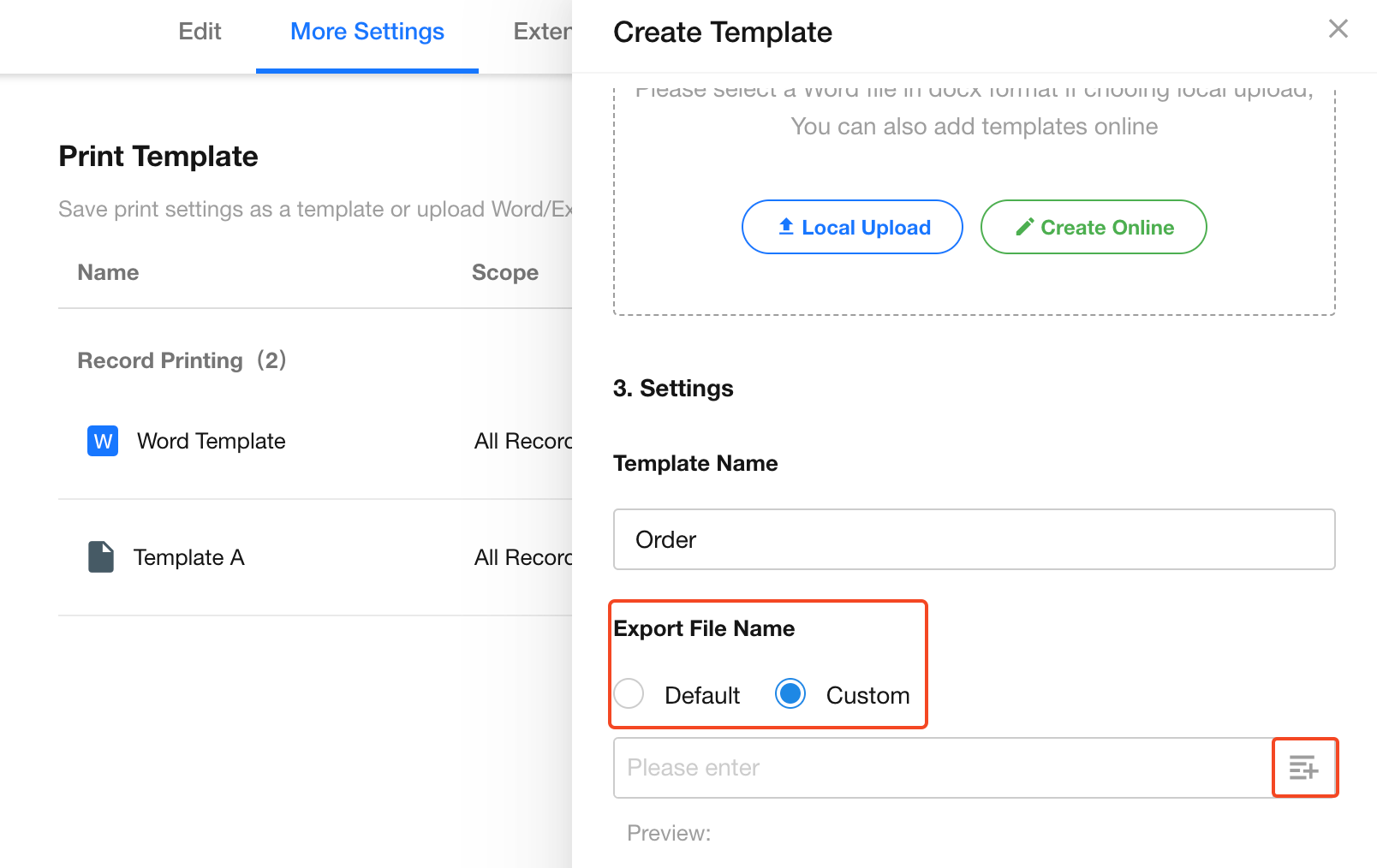The width and height of the screenshot is (1377, 868).
Task: Open the Word Template entry
Action: (x=212, y=441)
